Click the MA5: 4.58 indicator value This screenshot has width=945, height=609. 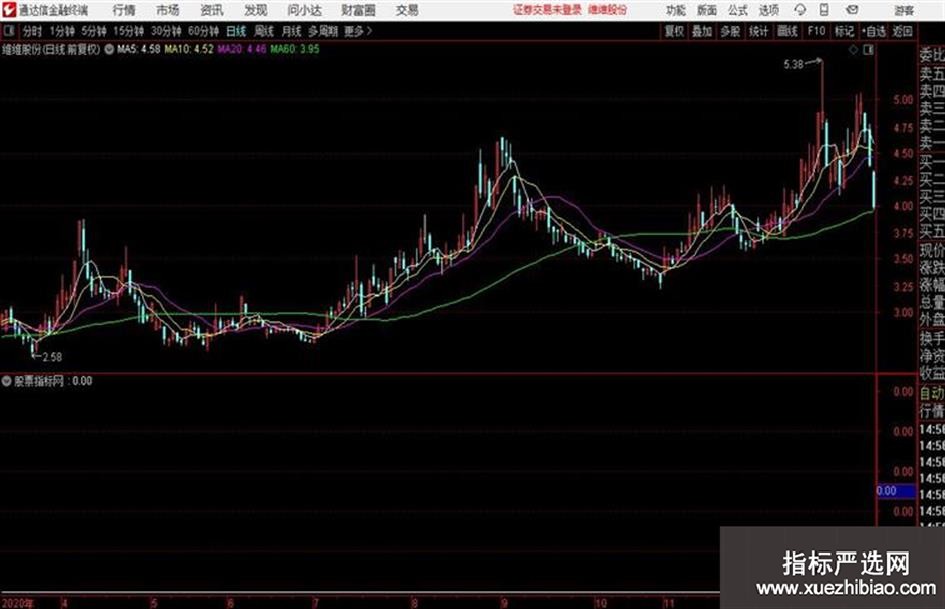coord(139,49)
